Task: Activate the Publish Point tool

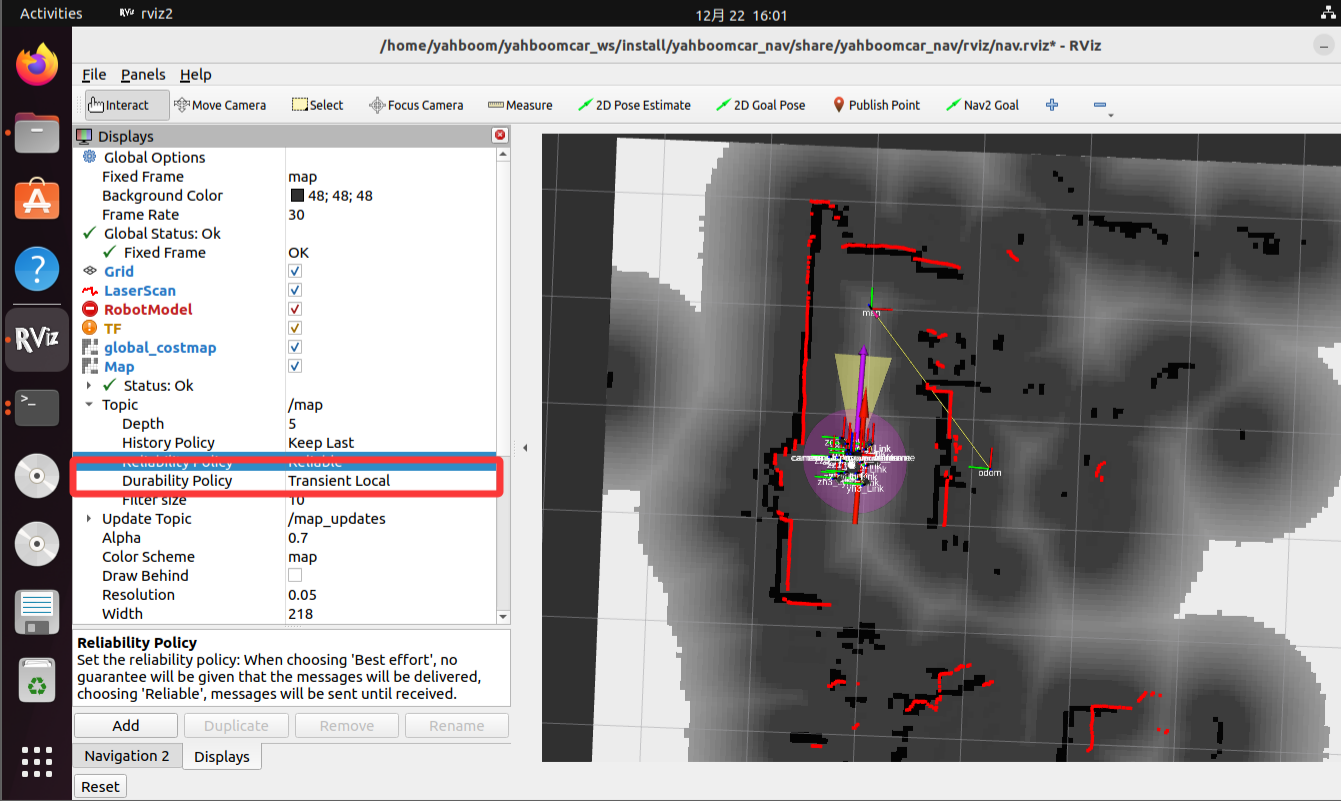Action: click(876, 105)
